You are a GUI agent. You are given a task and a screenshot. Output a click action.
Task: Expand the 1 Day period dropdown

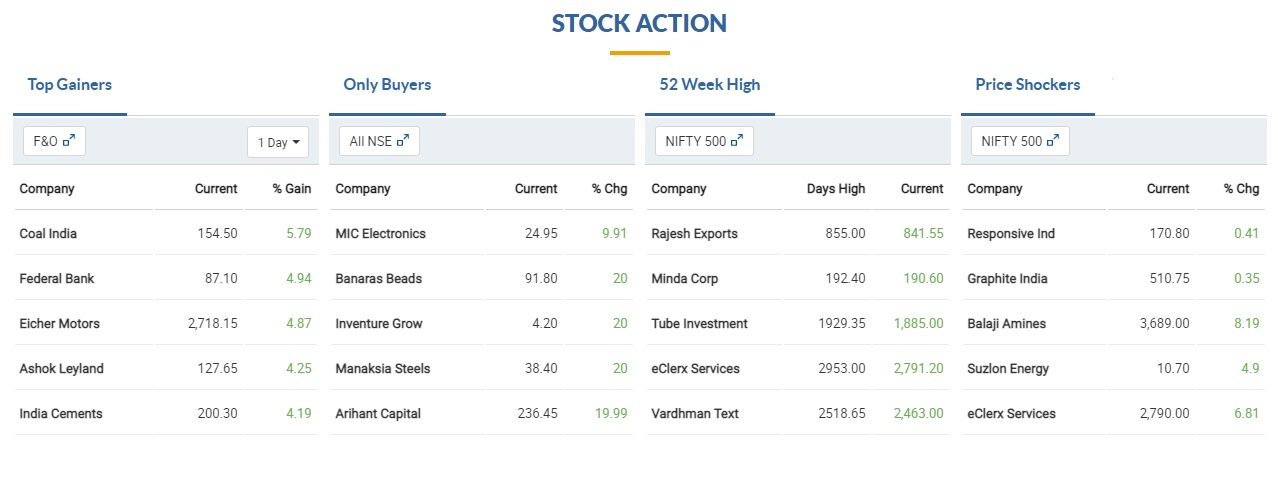click(x=278, y=143)
